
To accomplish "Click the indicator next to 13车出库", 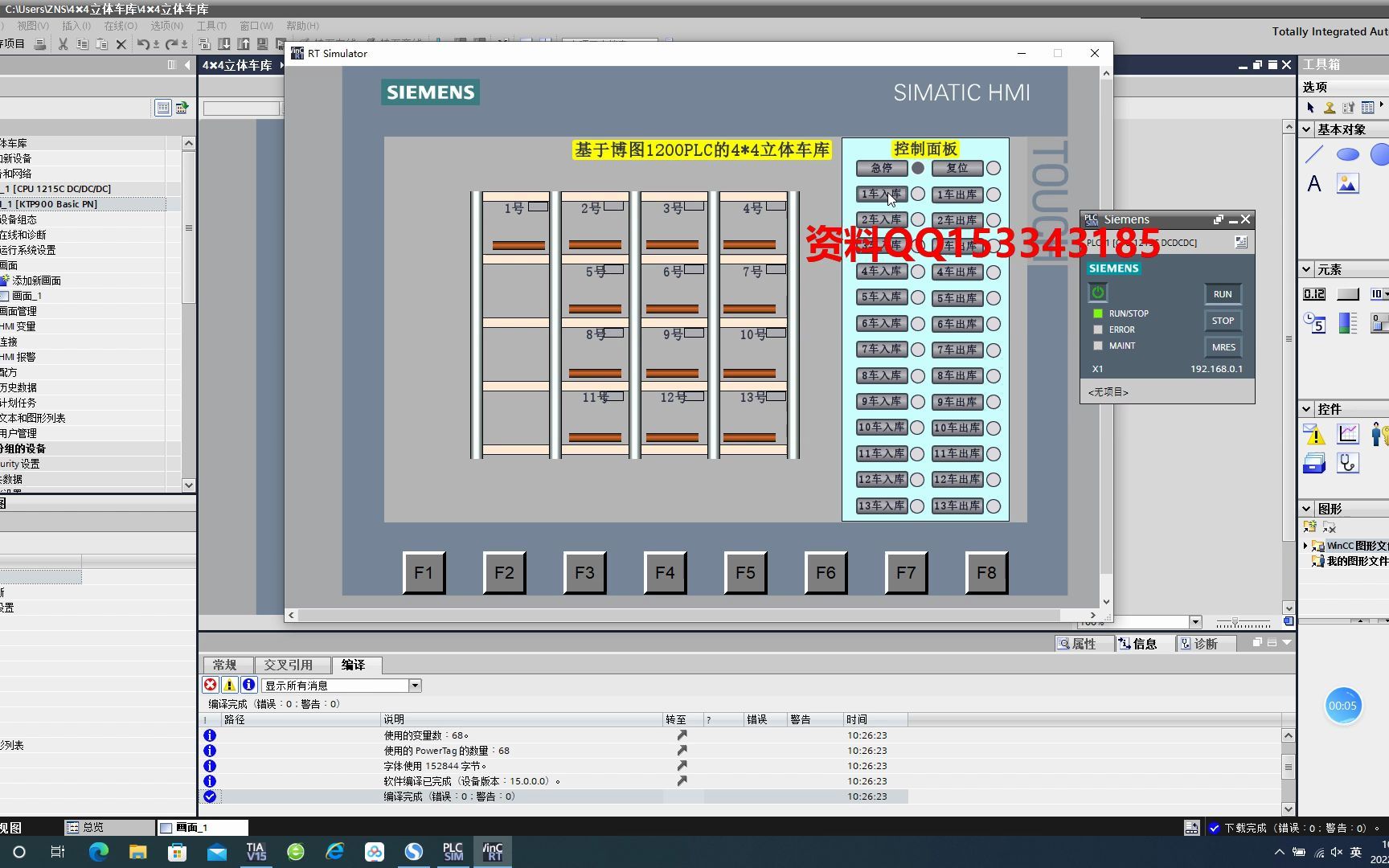I will coord(994,506).
